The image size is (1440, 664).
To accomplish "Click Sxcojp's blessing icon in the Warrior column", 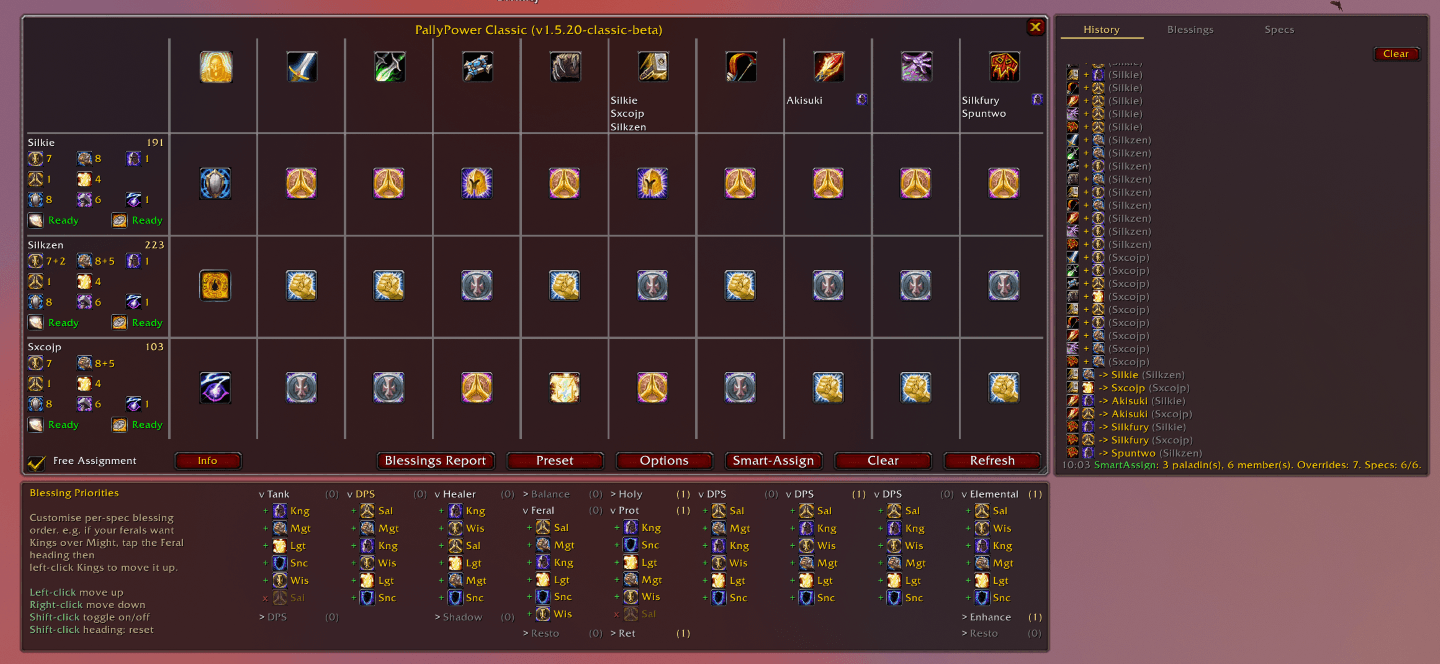I will pos(302,388).
